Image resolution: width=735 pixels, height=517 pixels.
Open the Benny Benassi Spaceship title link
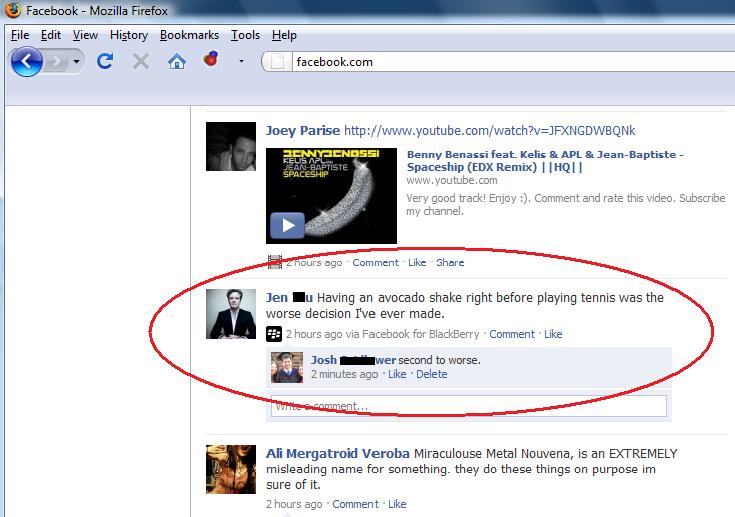pyautogui.click(x=545, y=161)
